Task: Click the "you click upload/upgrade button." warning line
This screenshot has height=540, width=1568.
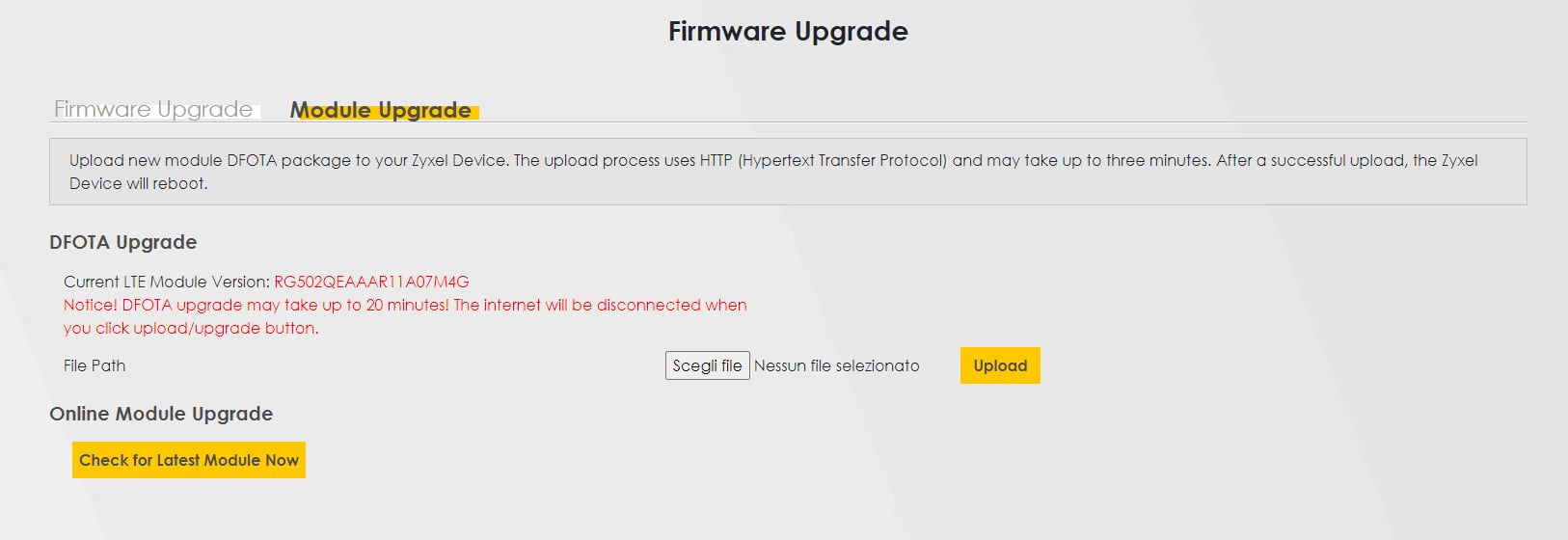Action: click(191, 328)
